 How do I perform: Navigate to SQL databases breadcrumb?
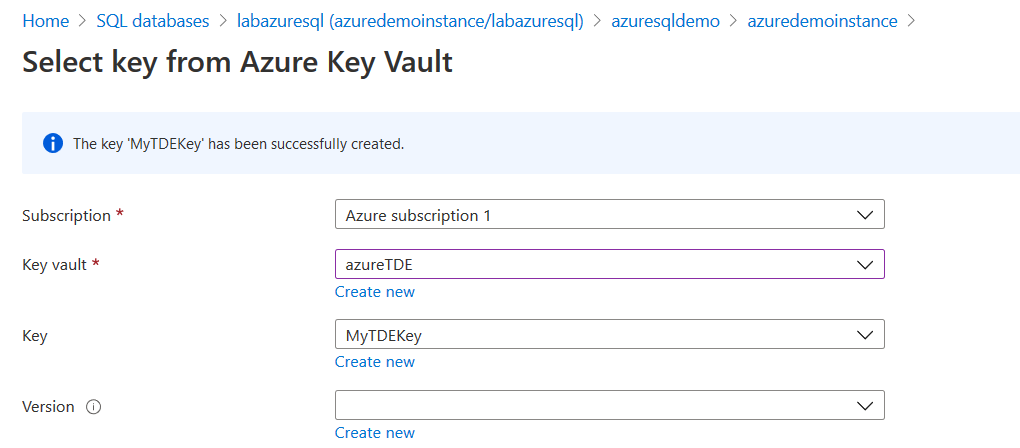coord(153,20)
